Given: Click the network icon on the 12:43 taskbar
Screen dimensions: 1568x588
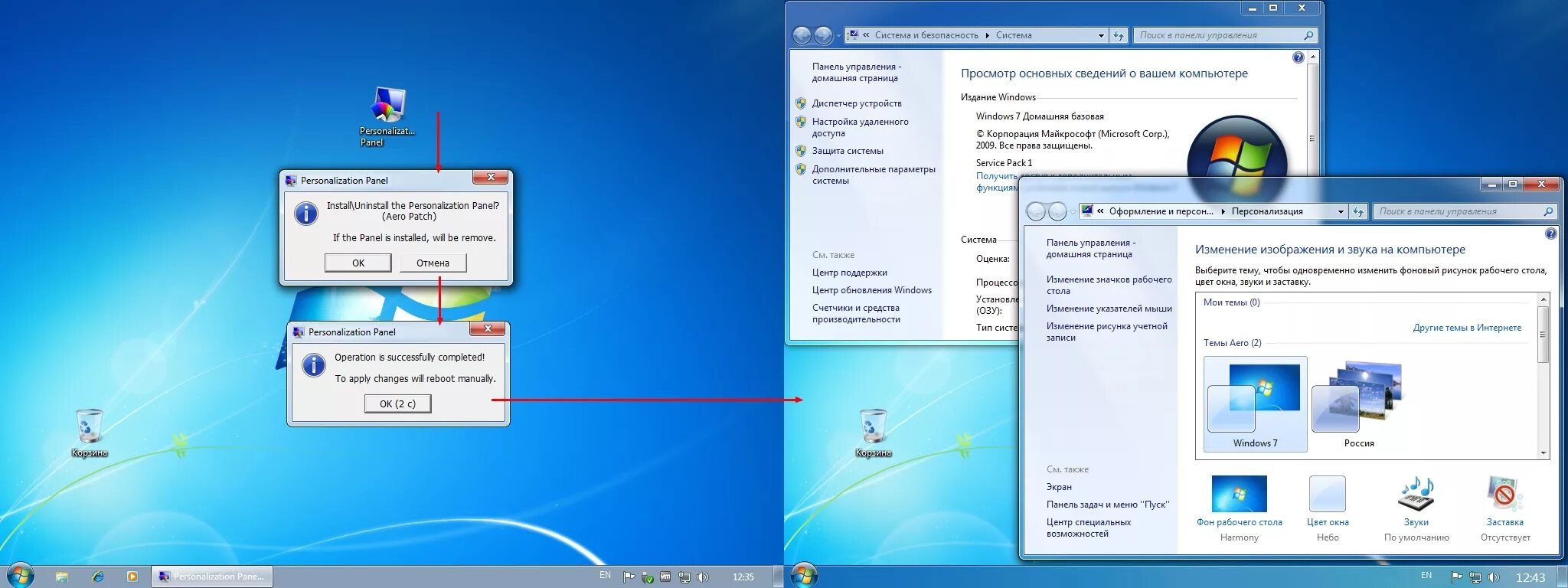Looking at the screenshot, I should (1475, 577).
